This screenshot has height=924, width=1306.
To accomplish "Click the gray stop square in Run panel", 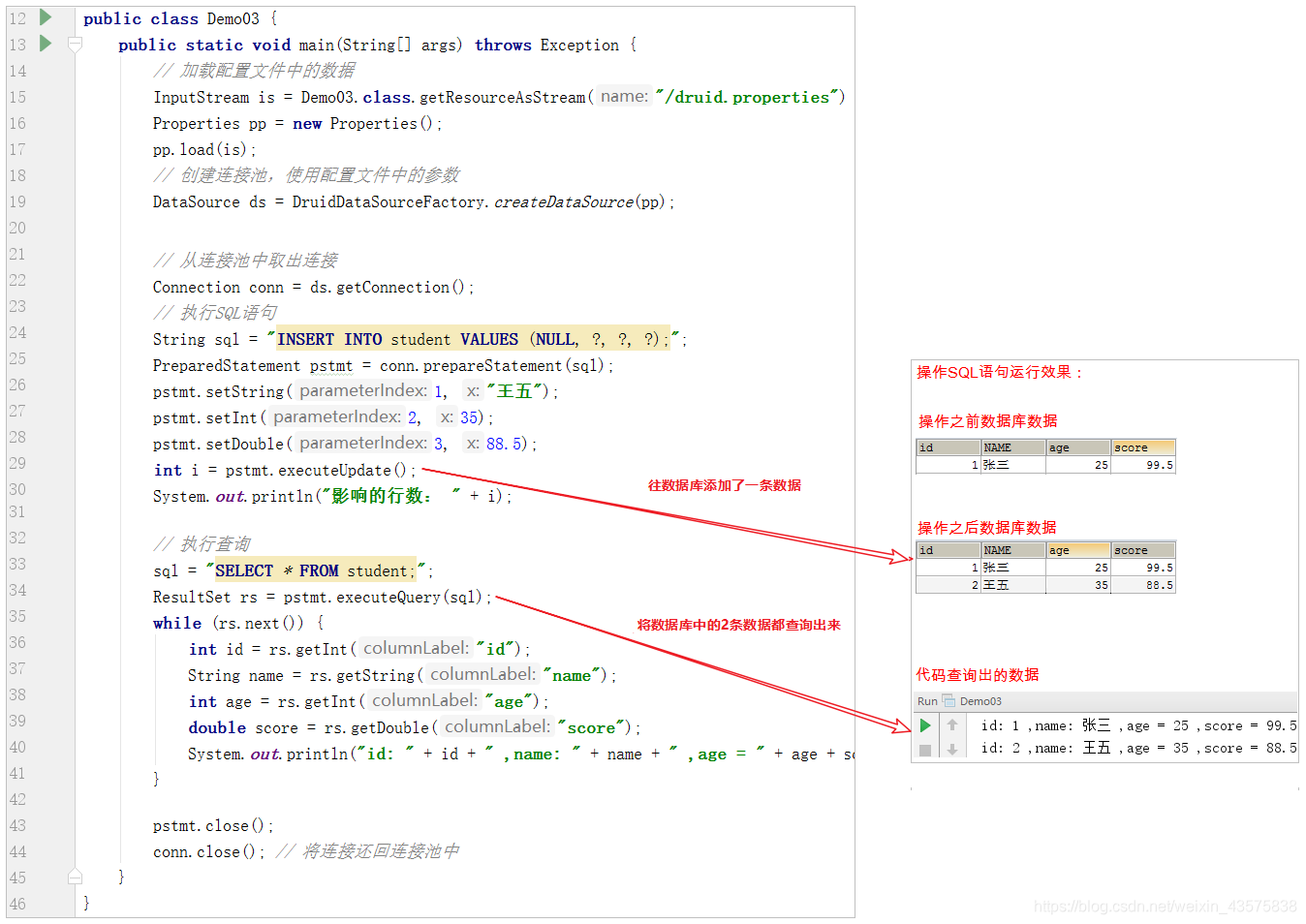I will [x=925, y=750].
